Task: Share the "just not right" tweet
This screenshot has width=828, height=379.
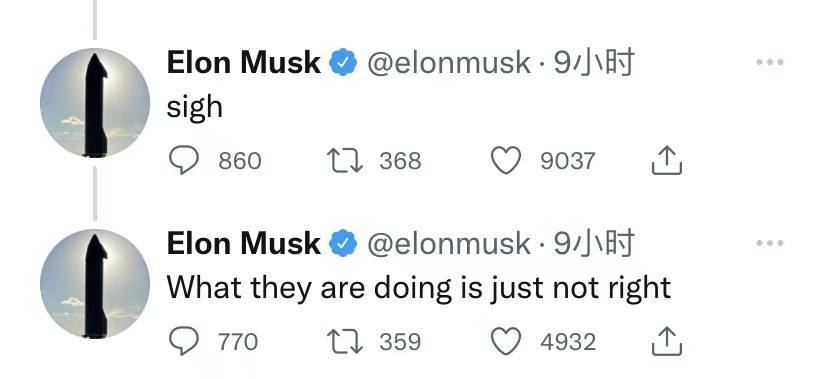Action: pos(666,342)
